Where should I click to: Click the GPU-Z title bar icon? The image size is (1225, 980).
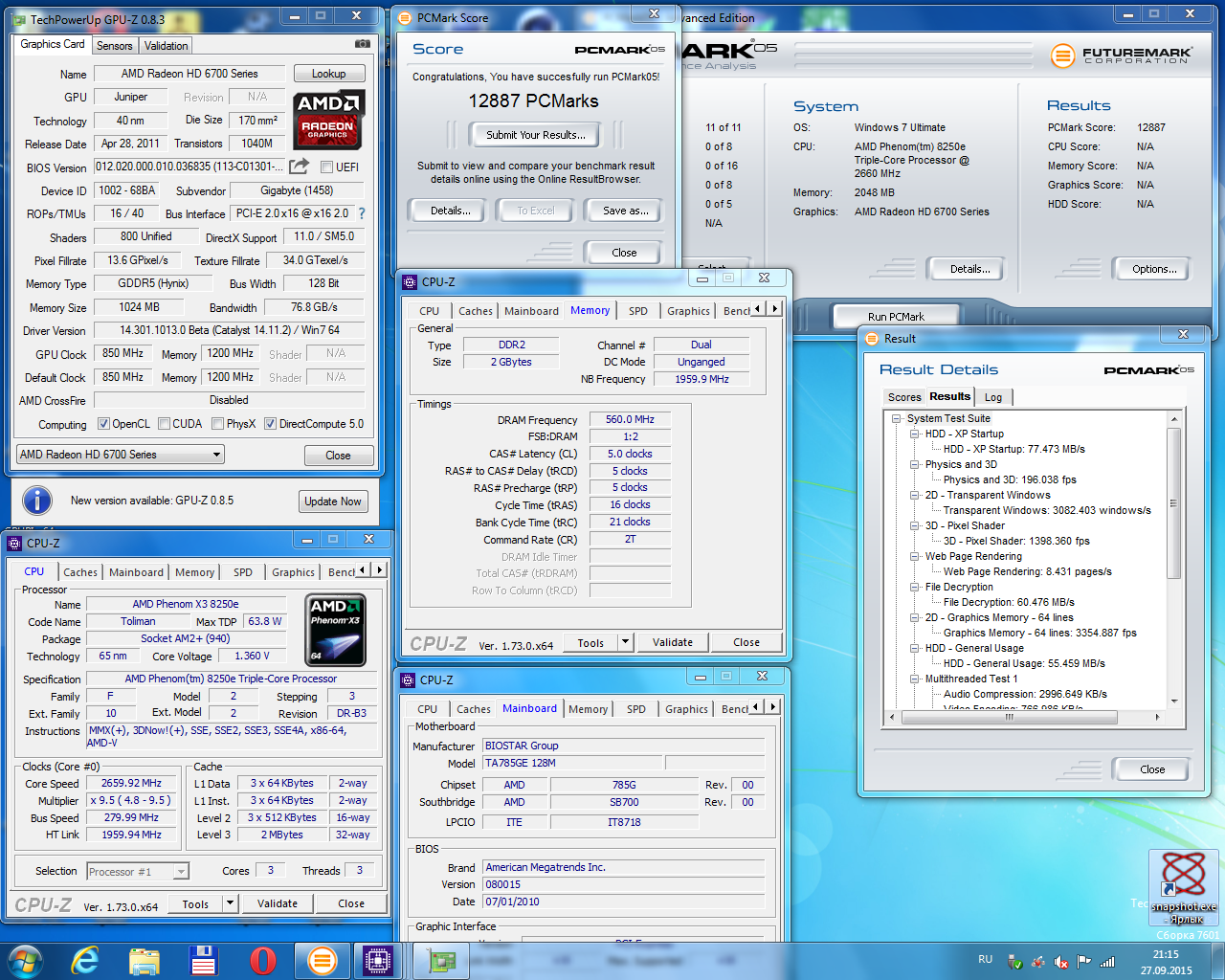click(19, 18)
